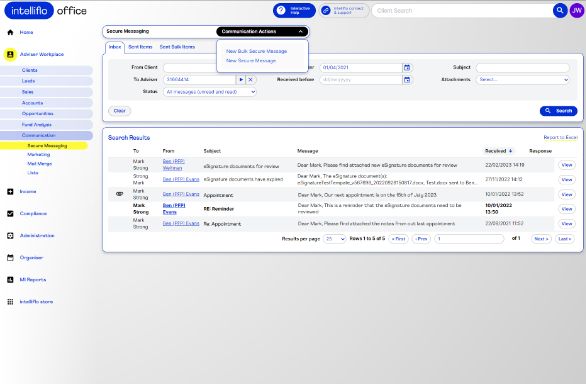586x384 pixels.
Task: Open the Status messages dropdown
Action: point(210,92)
